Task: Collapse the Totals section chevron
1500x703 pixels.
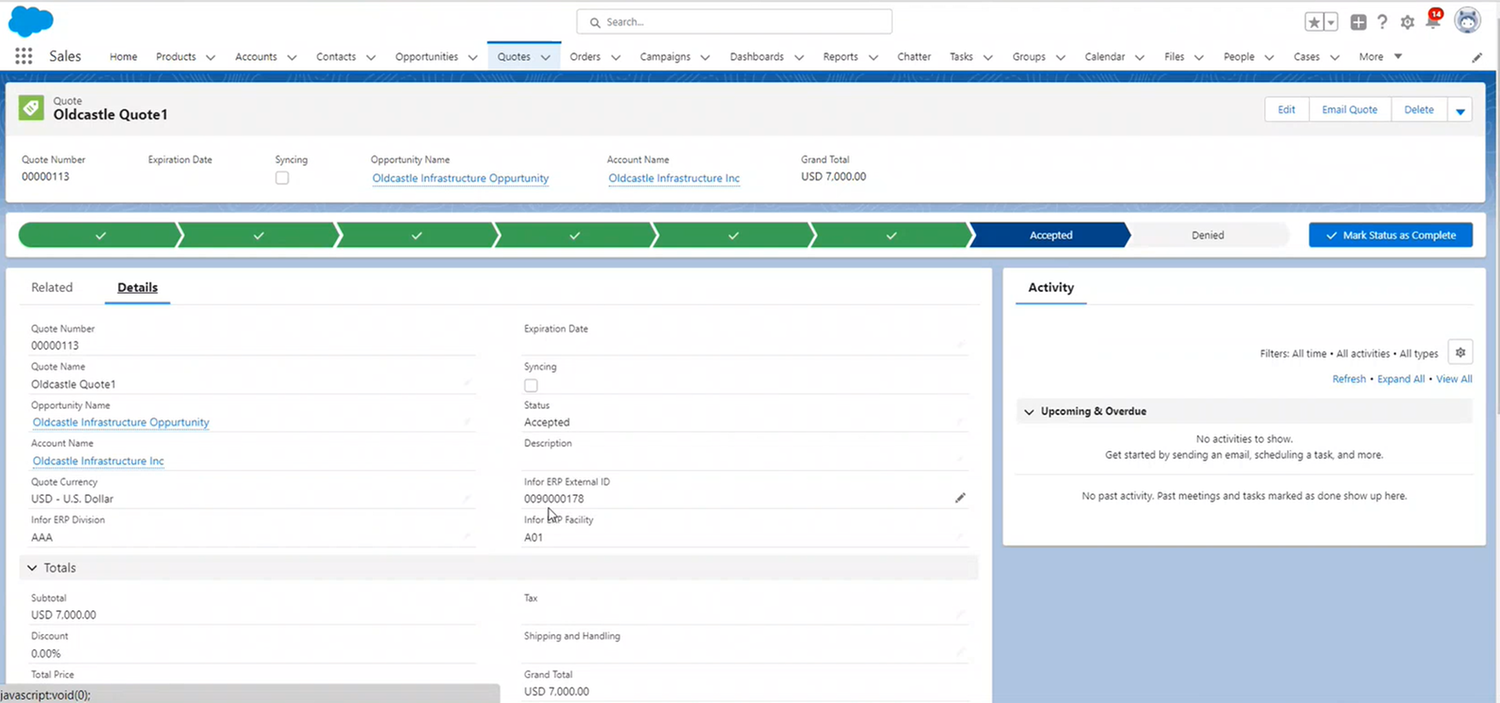Action: click(x=32, y=567)
